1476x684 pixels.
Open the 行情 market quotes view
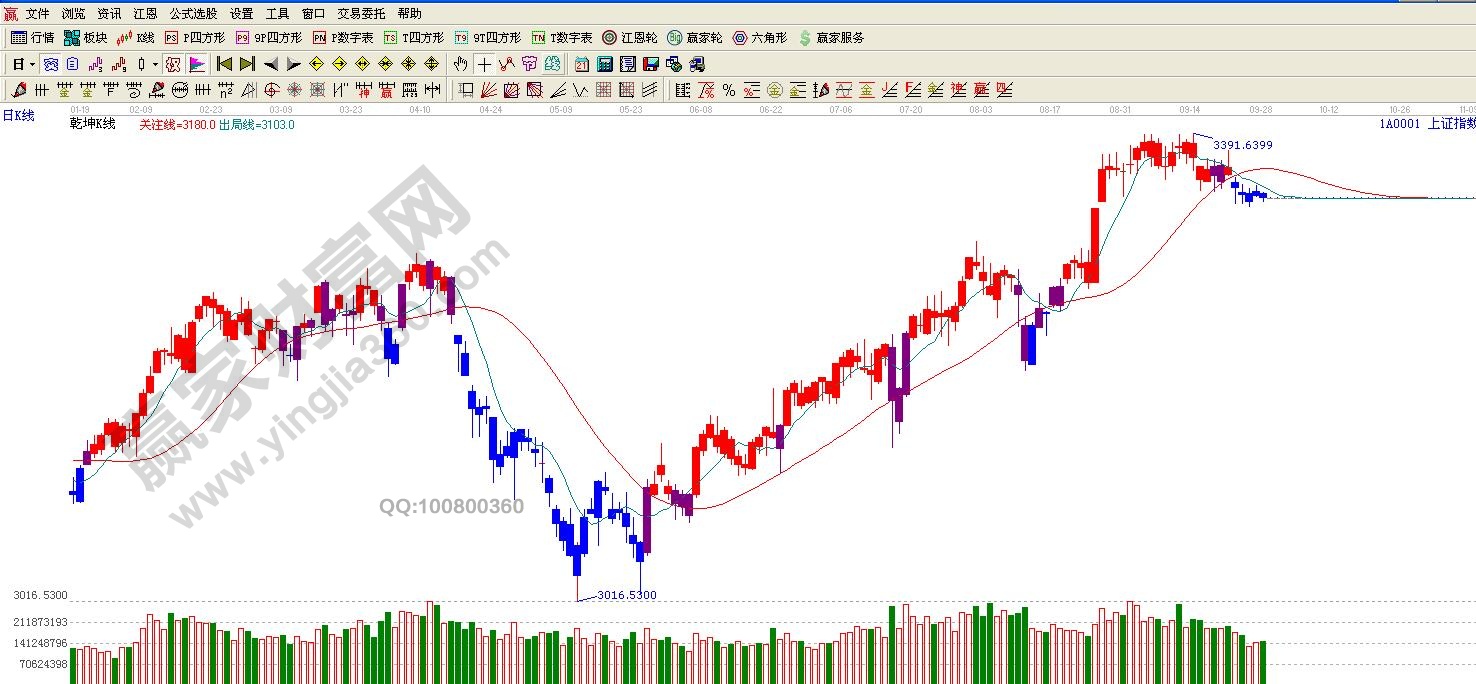[32, 38]
